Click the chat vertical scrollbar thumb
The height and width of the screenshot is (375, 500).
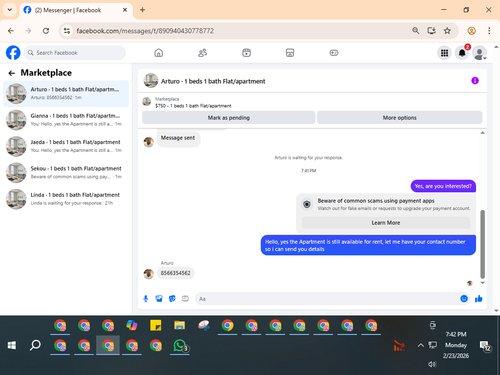tap(482, 244)
